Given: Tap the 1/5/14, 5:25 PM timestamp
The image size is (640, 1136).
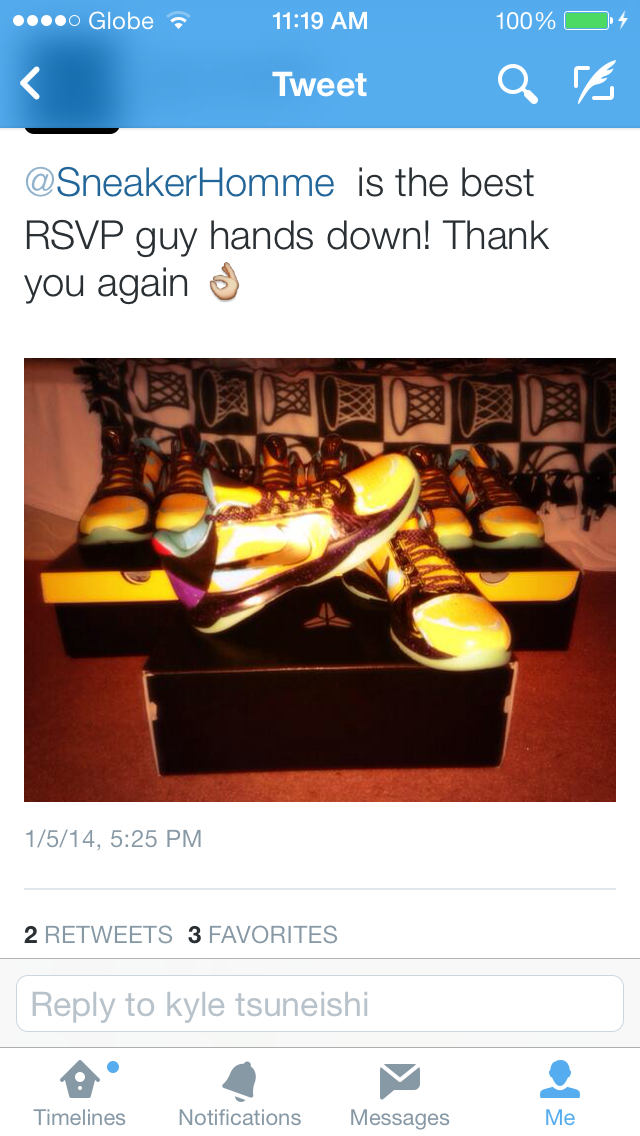Looking at the screenshot, I should [x=113, y=839].
